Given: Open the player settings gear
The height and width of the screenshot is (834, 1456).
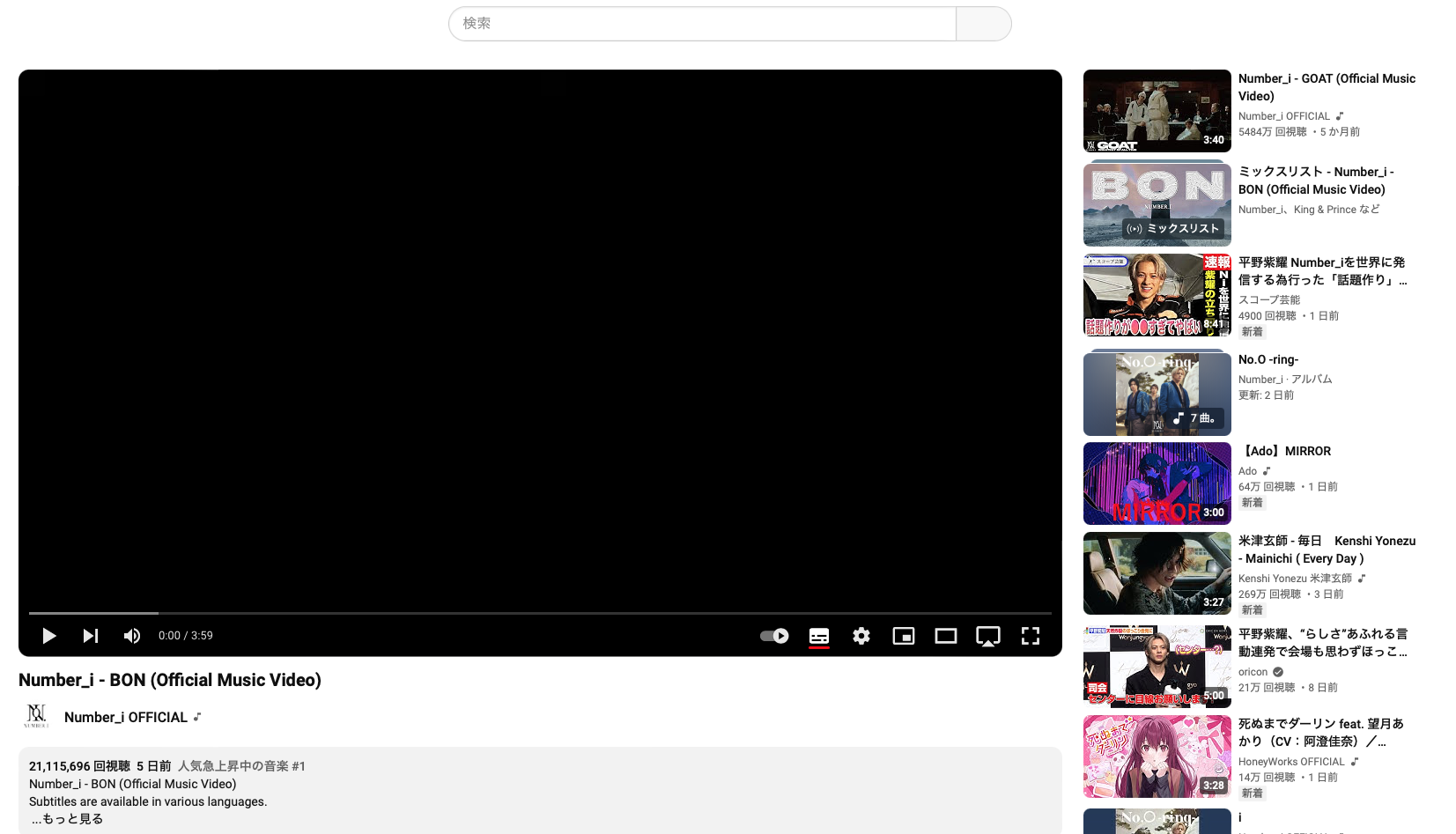Looking at the screenshot, I should [861, 636].
